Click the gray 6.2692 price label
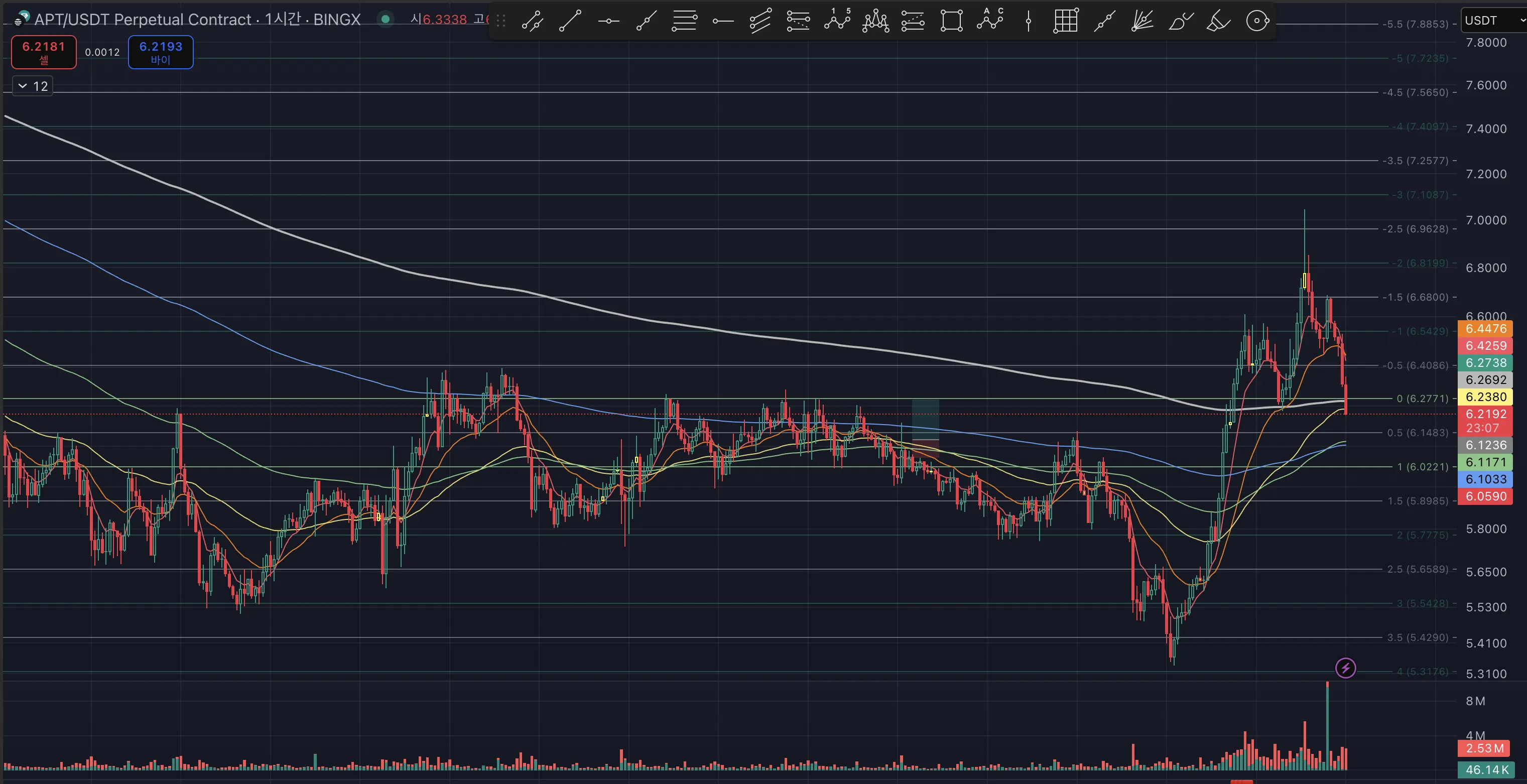 click(1485, 380)
